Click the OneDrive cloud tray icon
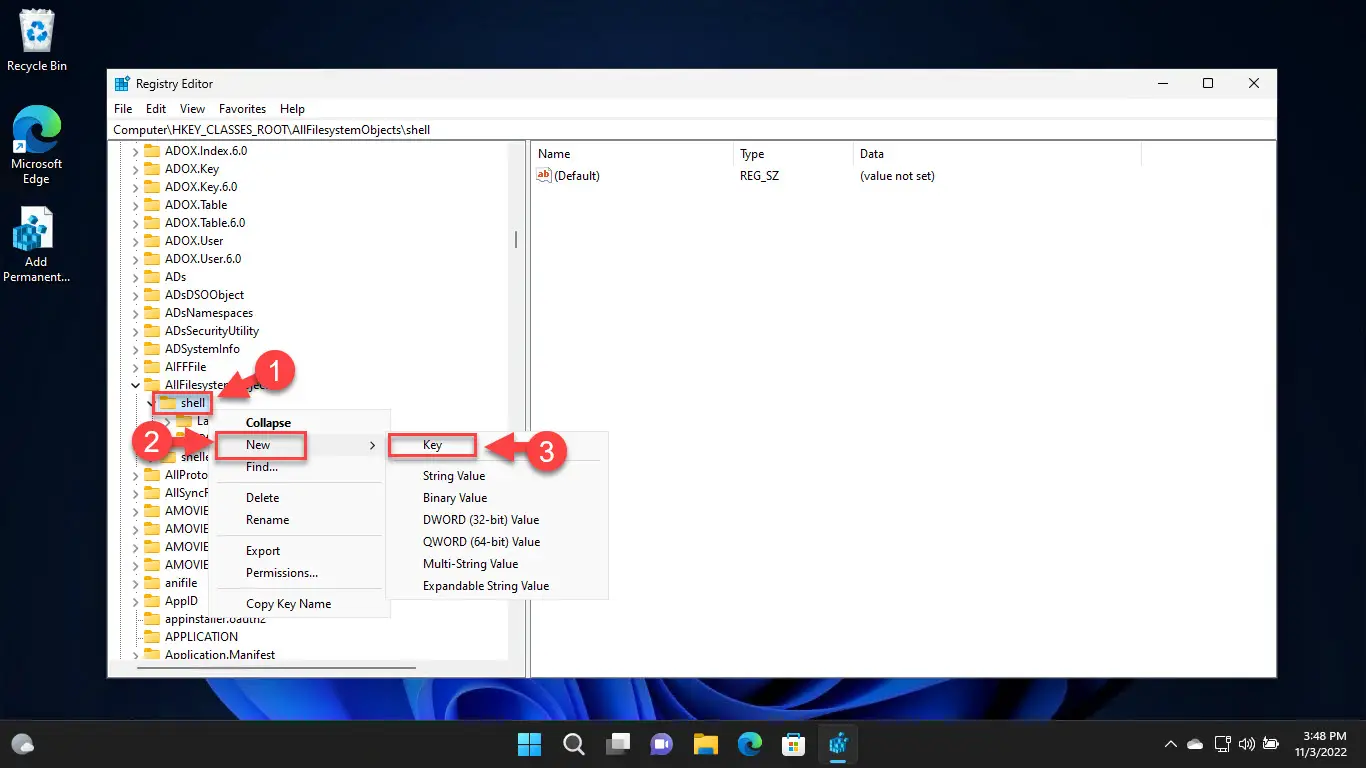Viewport: 1366px width, 768px height. point(1195,744)
